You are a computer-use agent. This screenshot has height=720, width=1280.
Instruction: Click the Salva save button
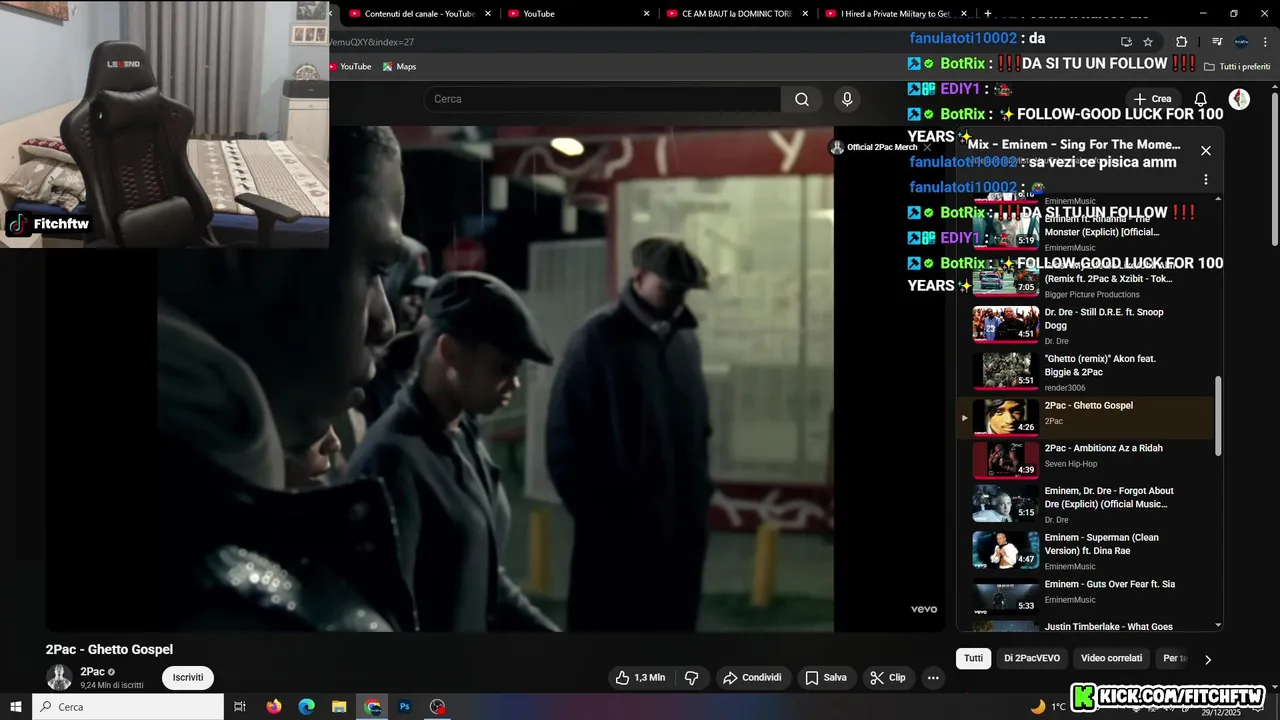pyautogui.click(x=826, y=677)
